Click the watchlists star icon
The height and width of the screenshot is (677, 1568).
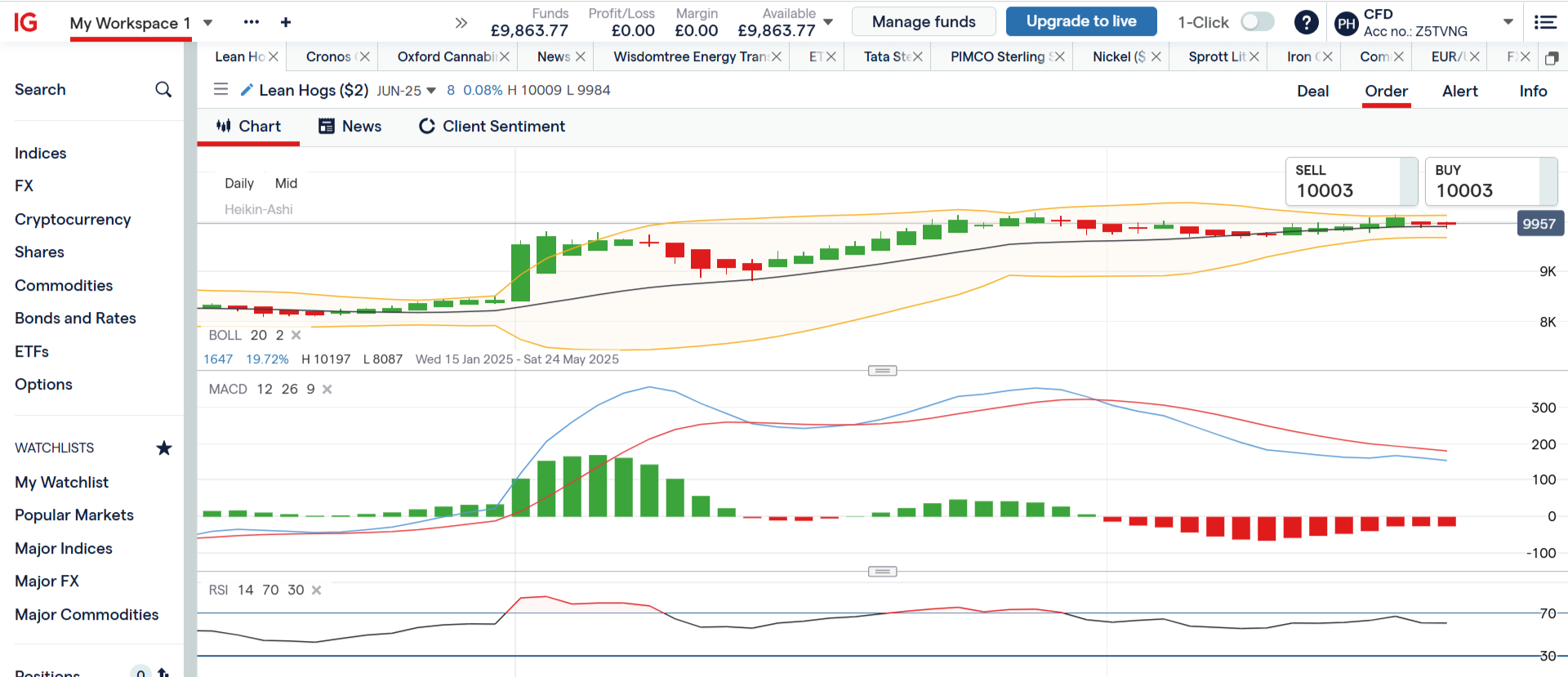(164, 448)
